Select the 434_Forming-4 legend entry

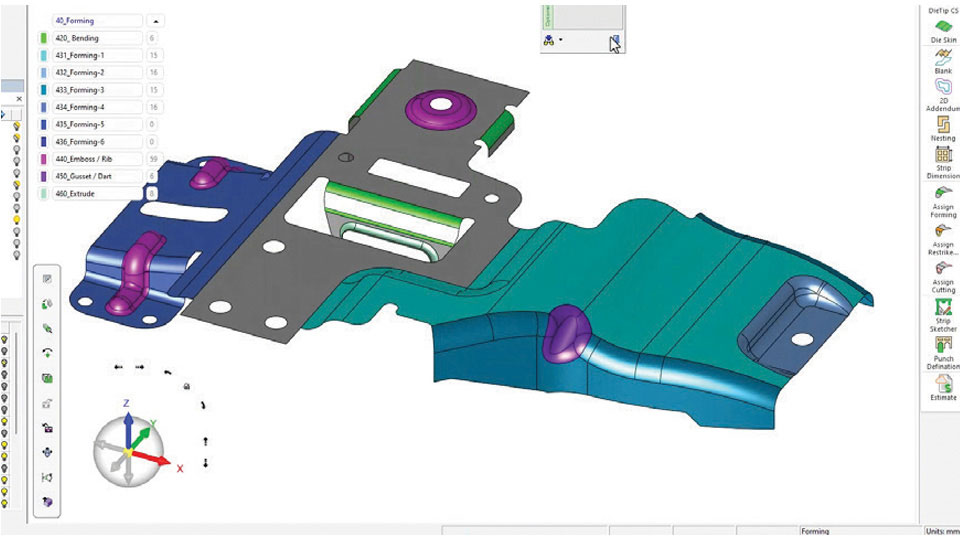pyautogui.click(x=97, y=107)
